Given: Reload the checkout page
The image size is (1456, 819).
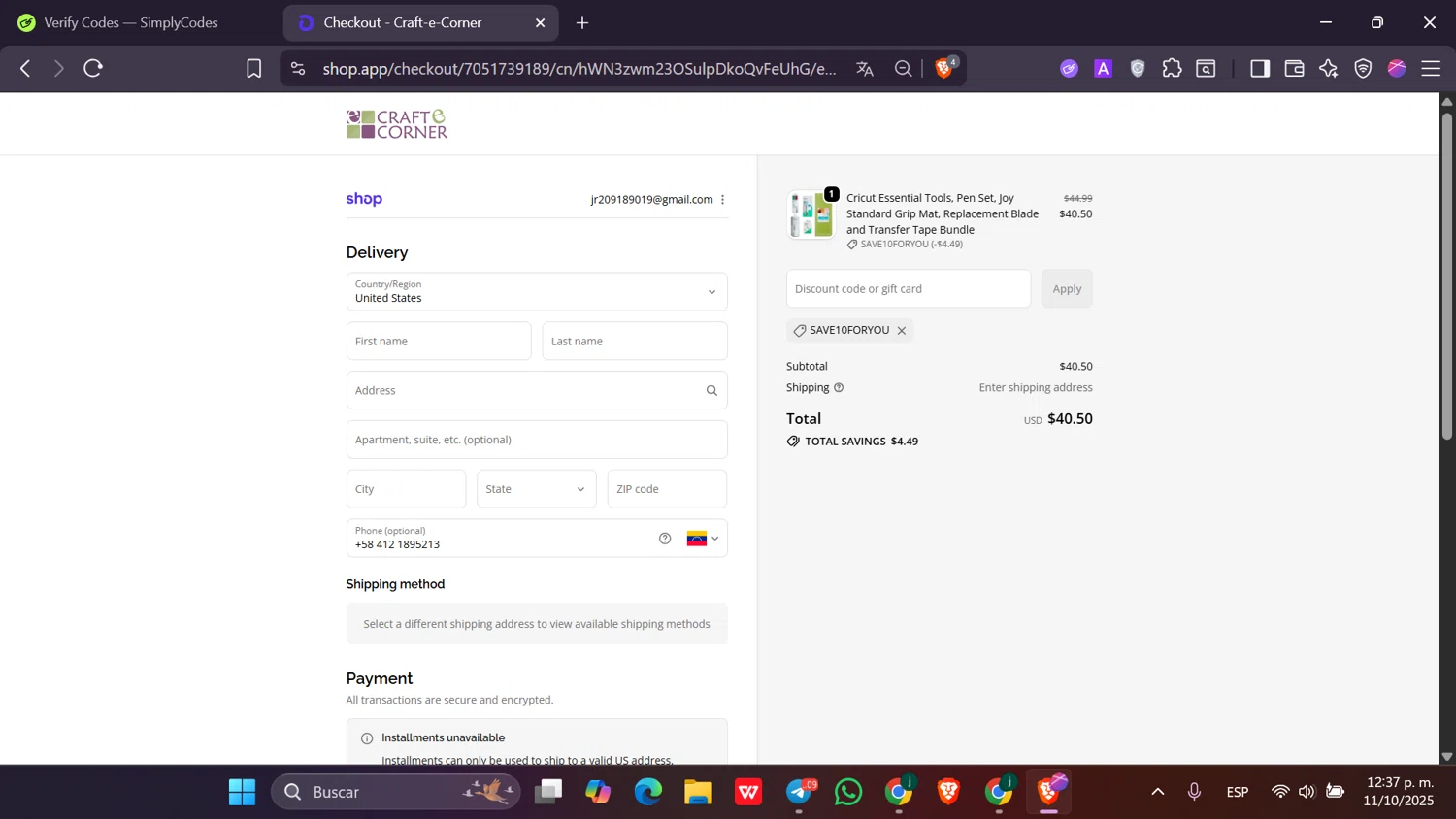Looking at the screenshot, I should [x=93, y=69].
